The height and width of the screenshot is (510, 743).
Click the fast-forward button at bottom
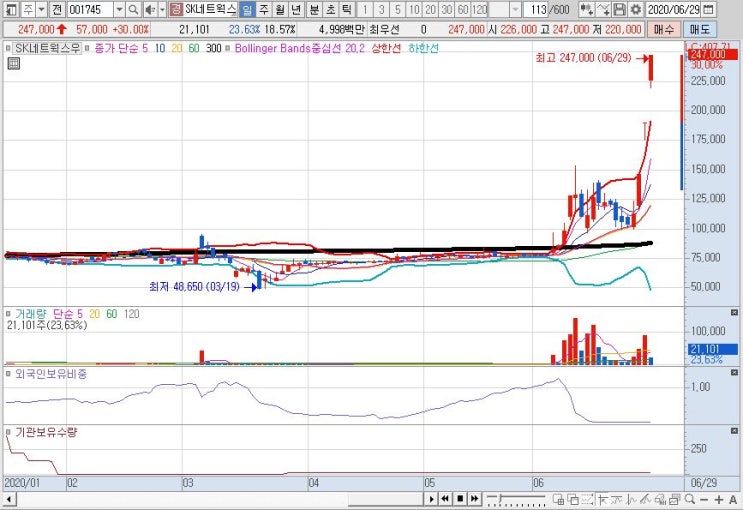coord(474,499)
